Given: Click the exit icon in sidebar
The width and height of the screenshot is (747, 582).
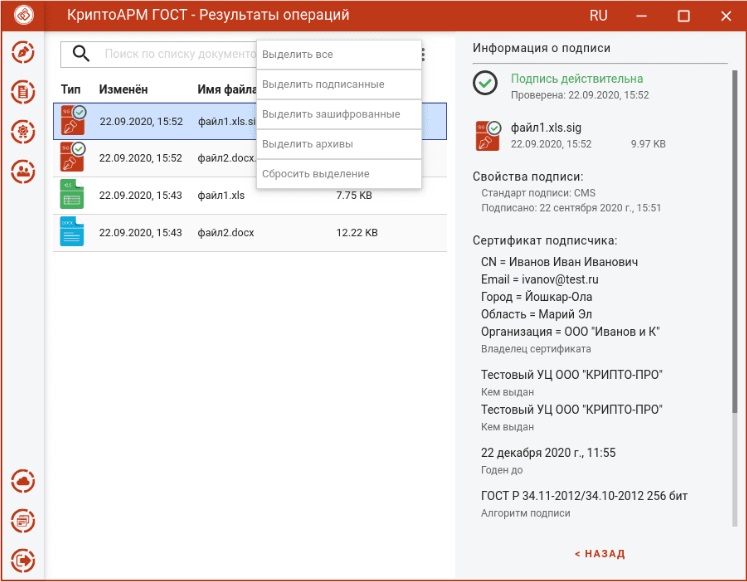Looking at the screenshot, I should pyautogui.click(x=23, y=561).
